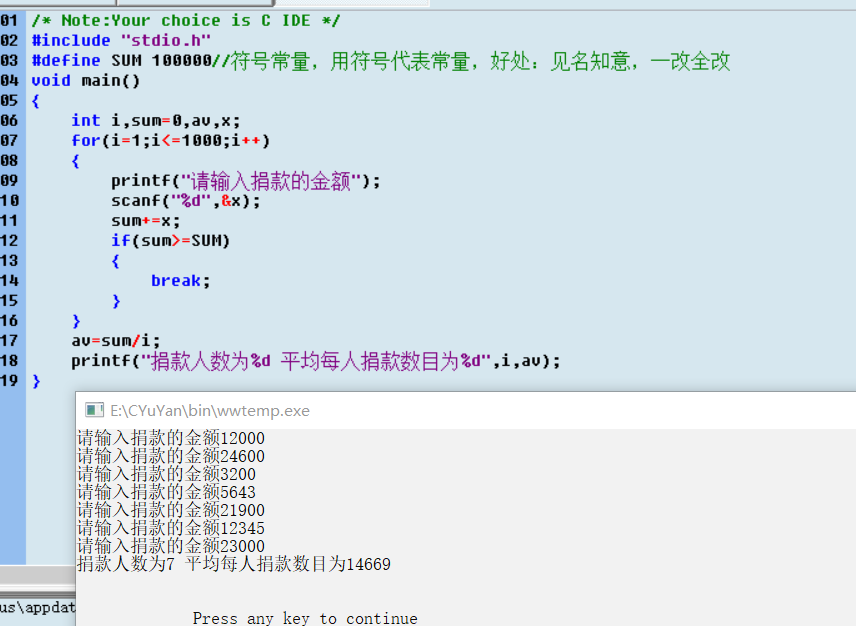
Task: Click line number 18 in the gutter
Action: coord(9,361)
